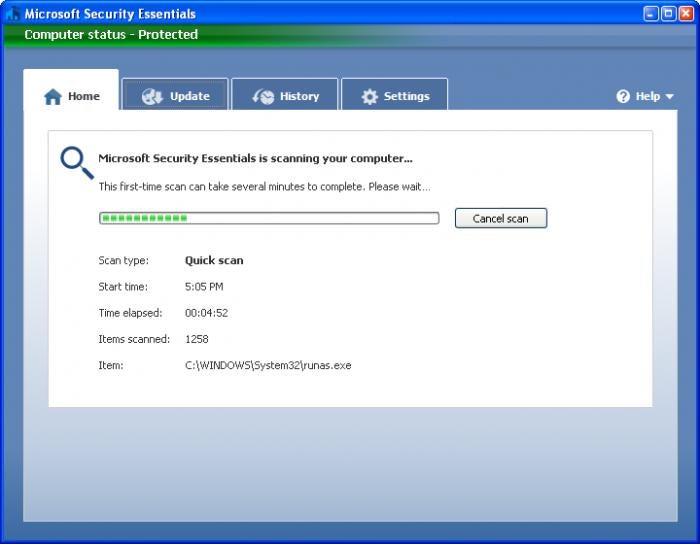Click the 'Quick scan' scan type value
This screenshot has height=544, width=700.
click(x=214, y=260)
